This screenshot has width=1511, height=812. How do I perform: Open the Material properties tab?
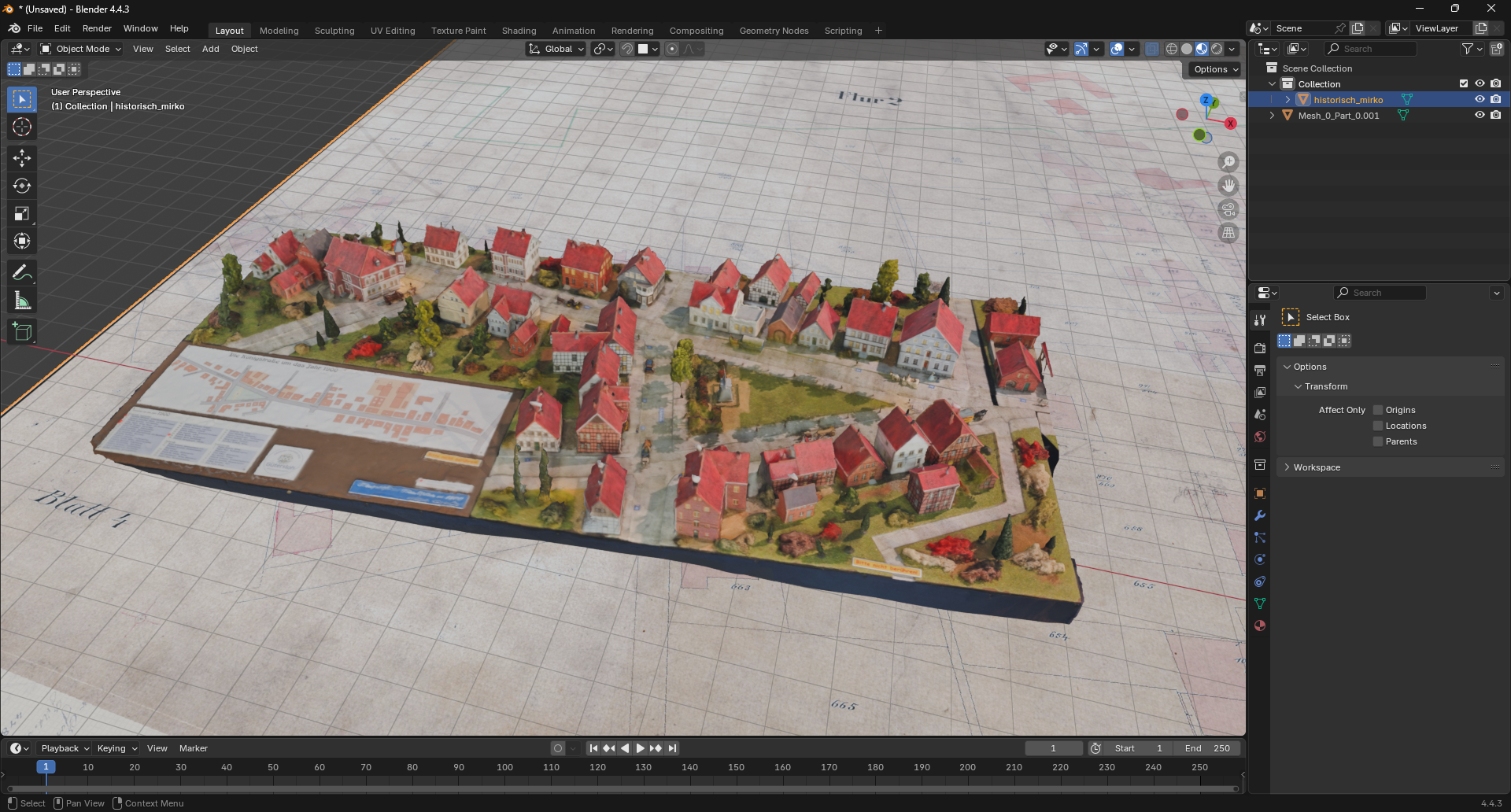1260,626
